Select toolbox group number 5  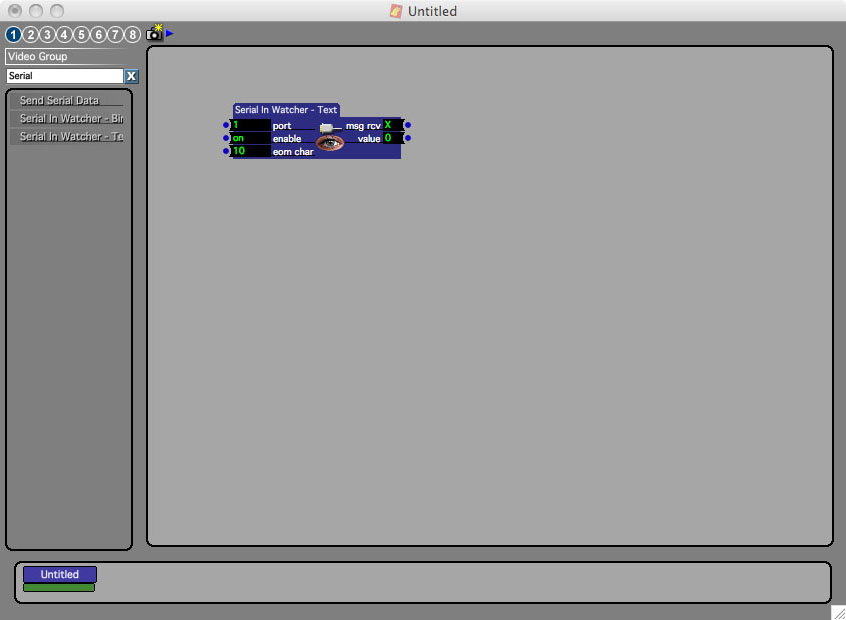pos(82,35)
